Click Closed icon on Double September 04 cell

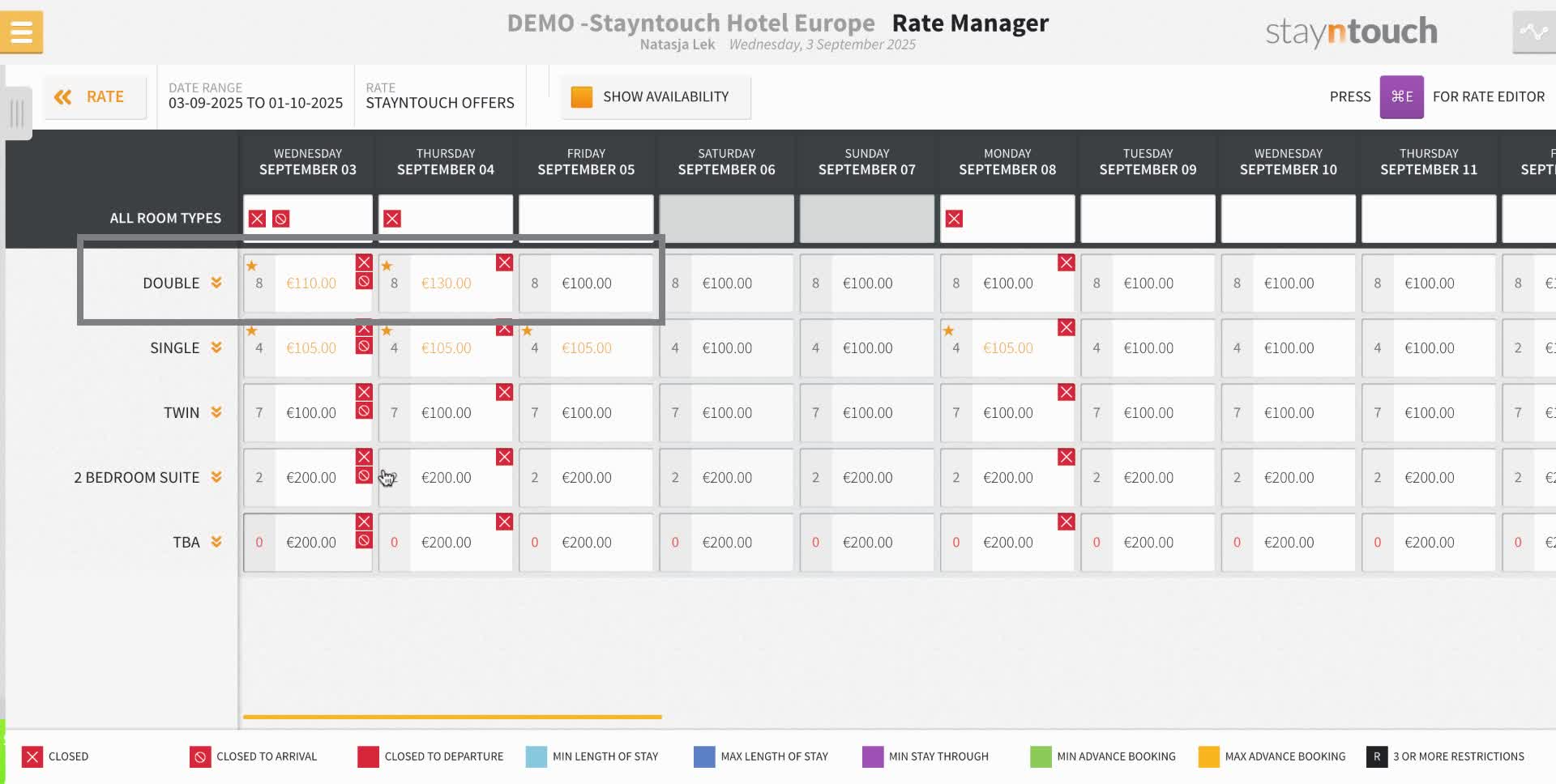504,262
